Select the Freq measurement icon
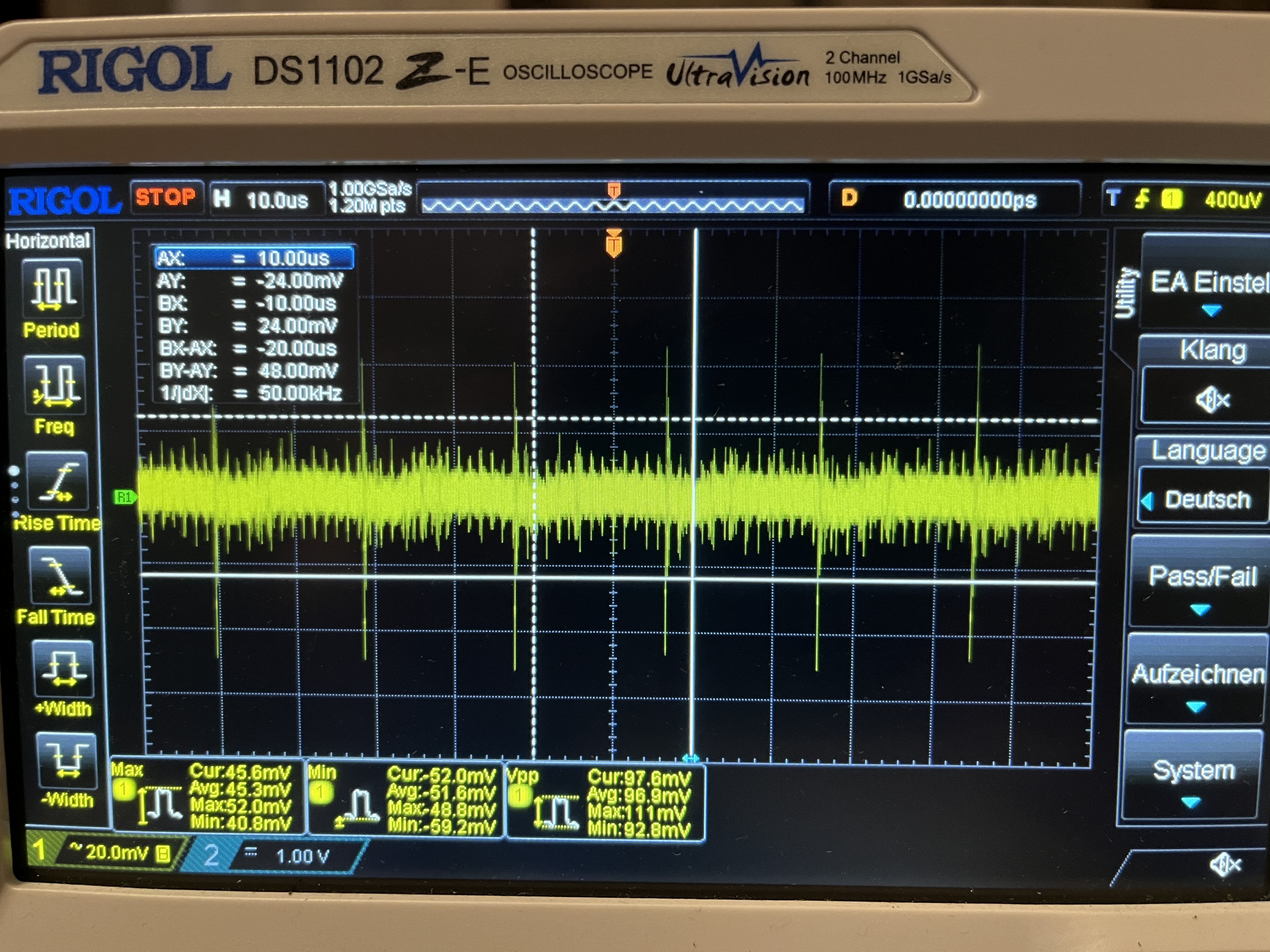Screen dimensions: 1270x952 pos(55,385)
